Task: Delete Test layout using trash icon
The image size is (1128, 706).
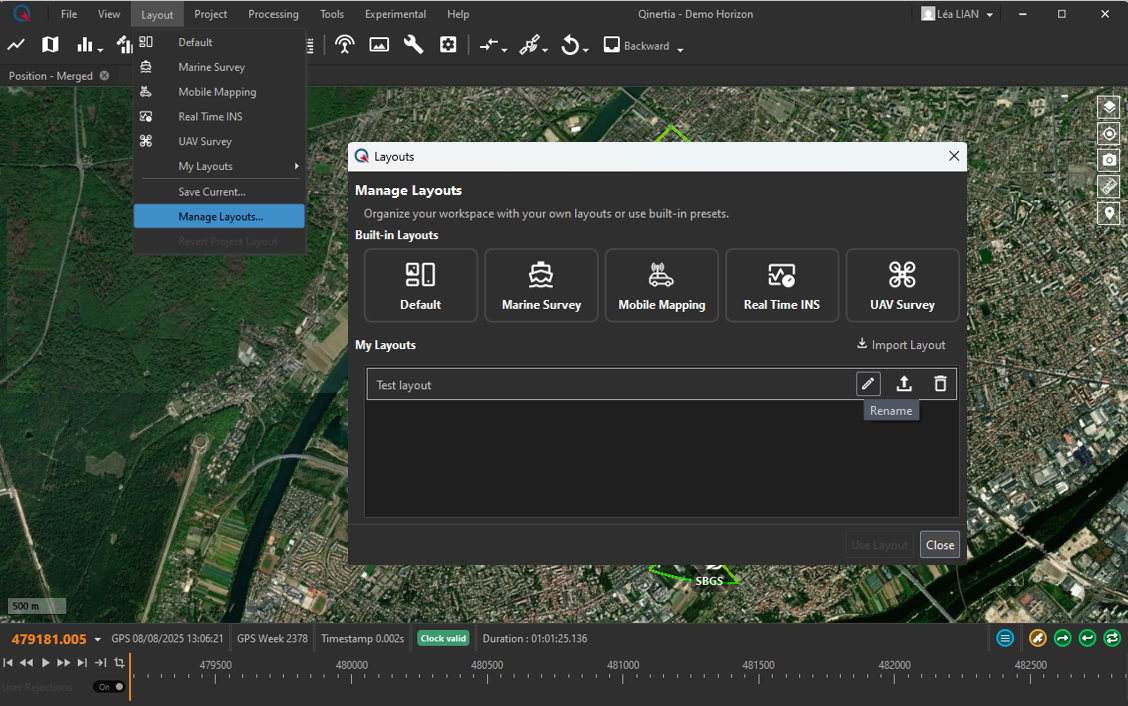Action: coord(940,384)
